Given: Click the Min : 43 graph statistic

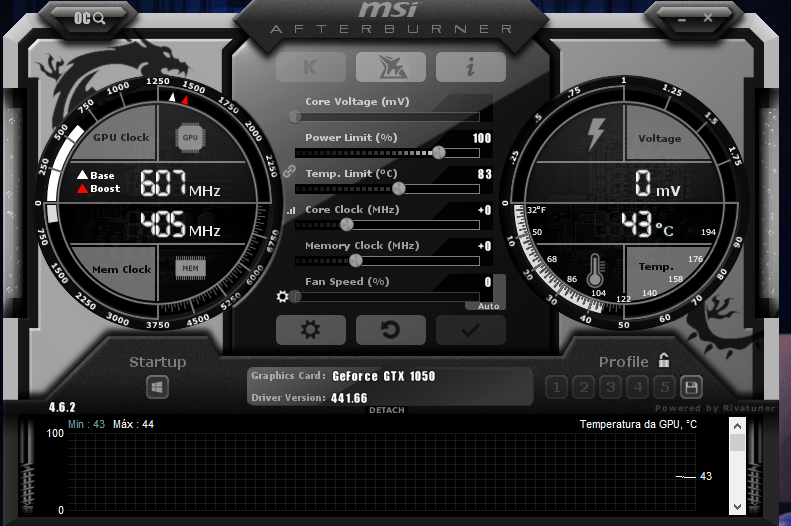Looking at the screenshot, I should pyautogui.click(x=86, y=424).
